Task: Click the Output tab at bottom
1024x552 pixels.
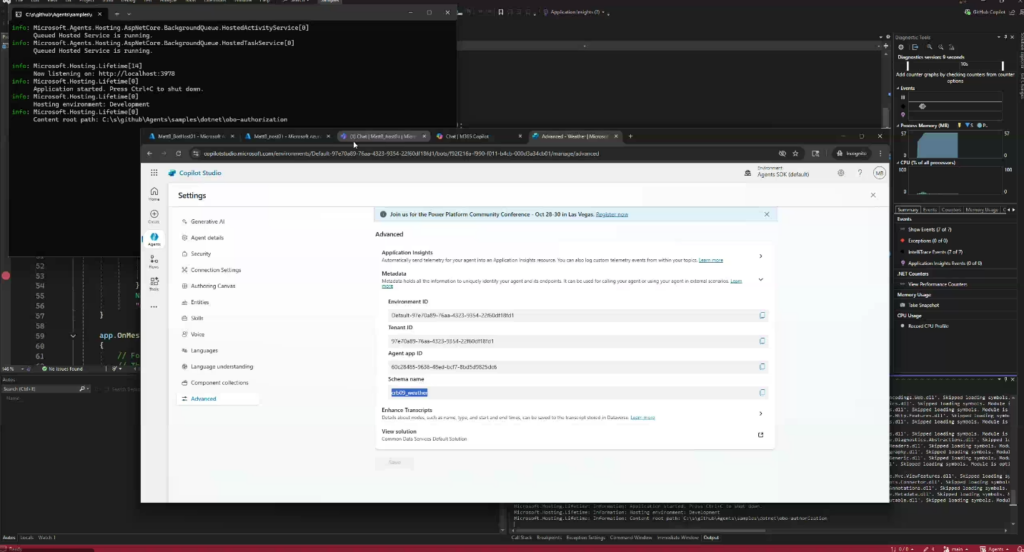Action: (x=711, y=538)
